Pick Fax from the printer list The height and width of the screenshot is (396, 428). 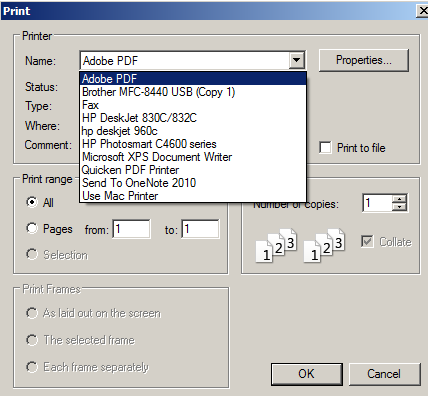tap(193, 105)
